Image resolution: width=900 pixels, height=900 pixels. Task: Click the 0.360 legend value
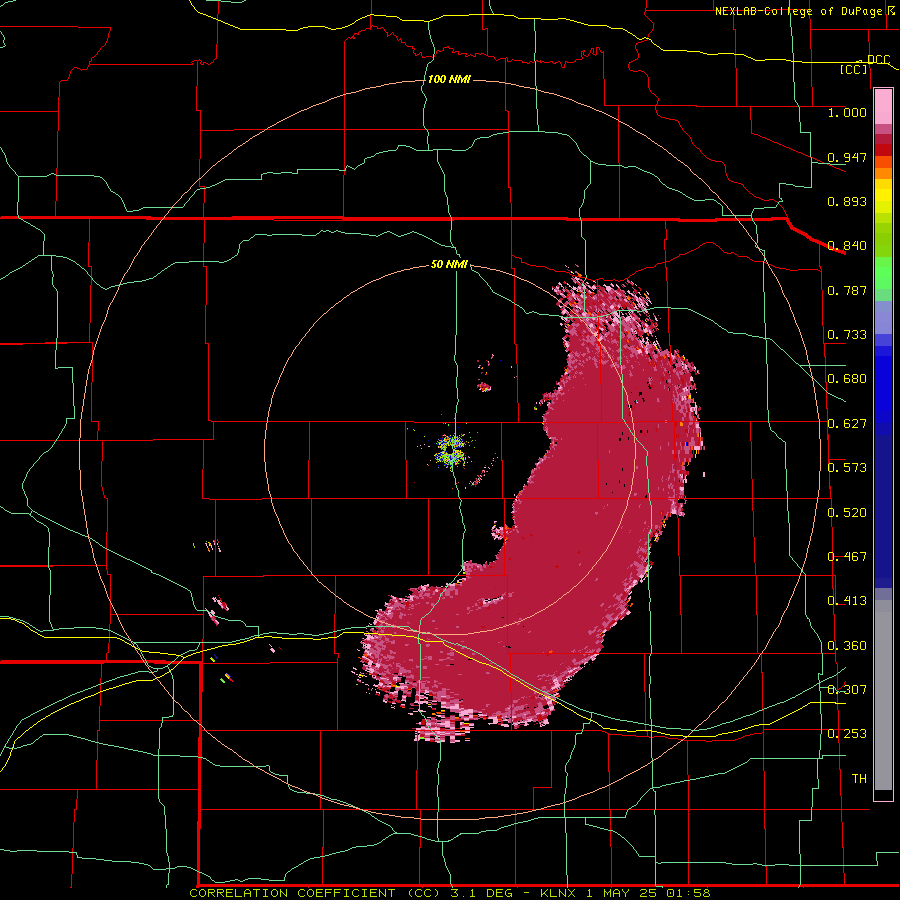847,646
